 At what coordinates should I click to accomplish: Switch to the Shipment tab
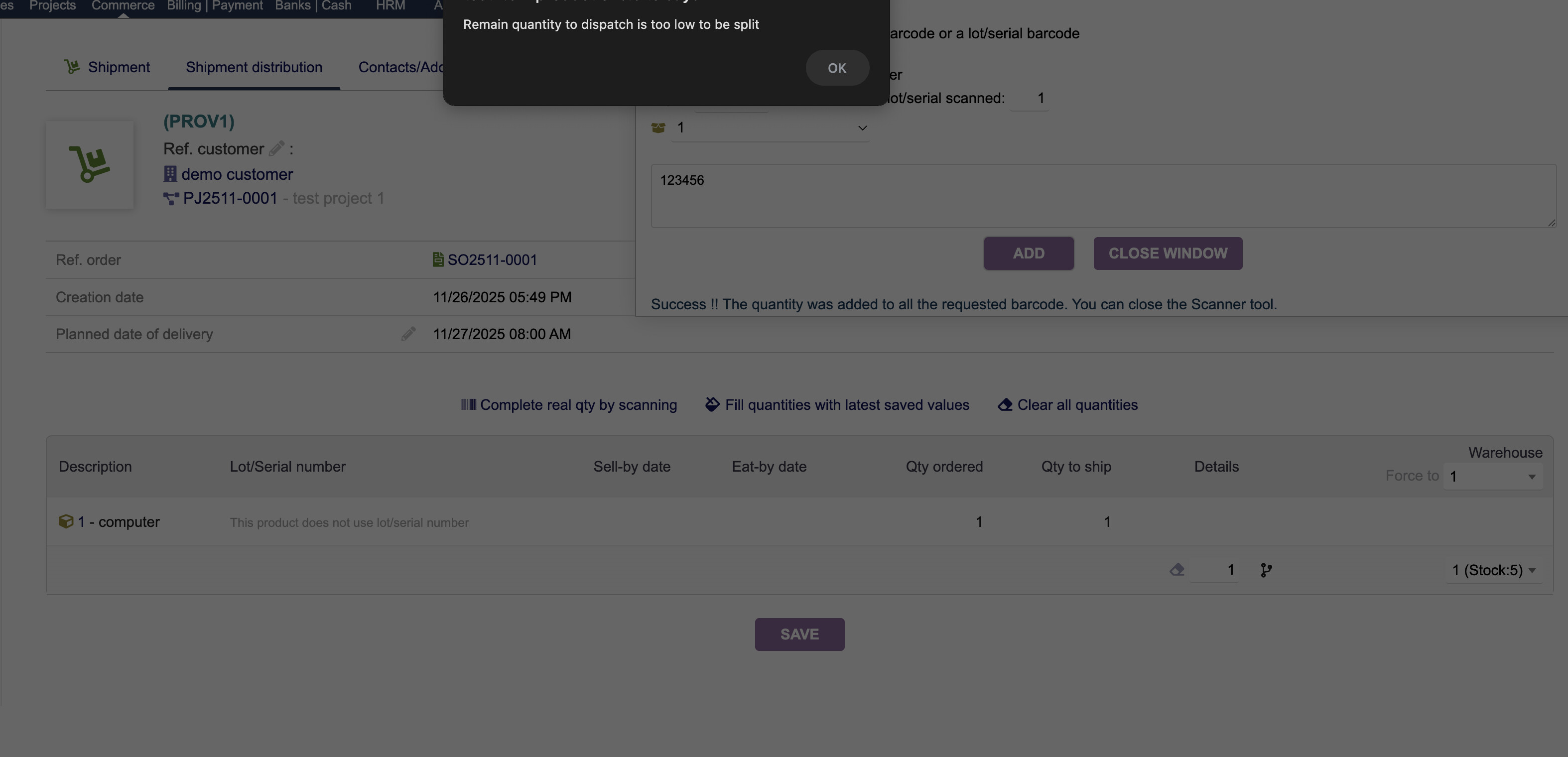pos(107,67)
